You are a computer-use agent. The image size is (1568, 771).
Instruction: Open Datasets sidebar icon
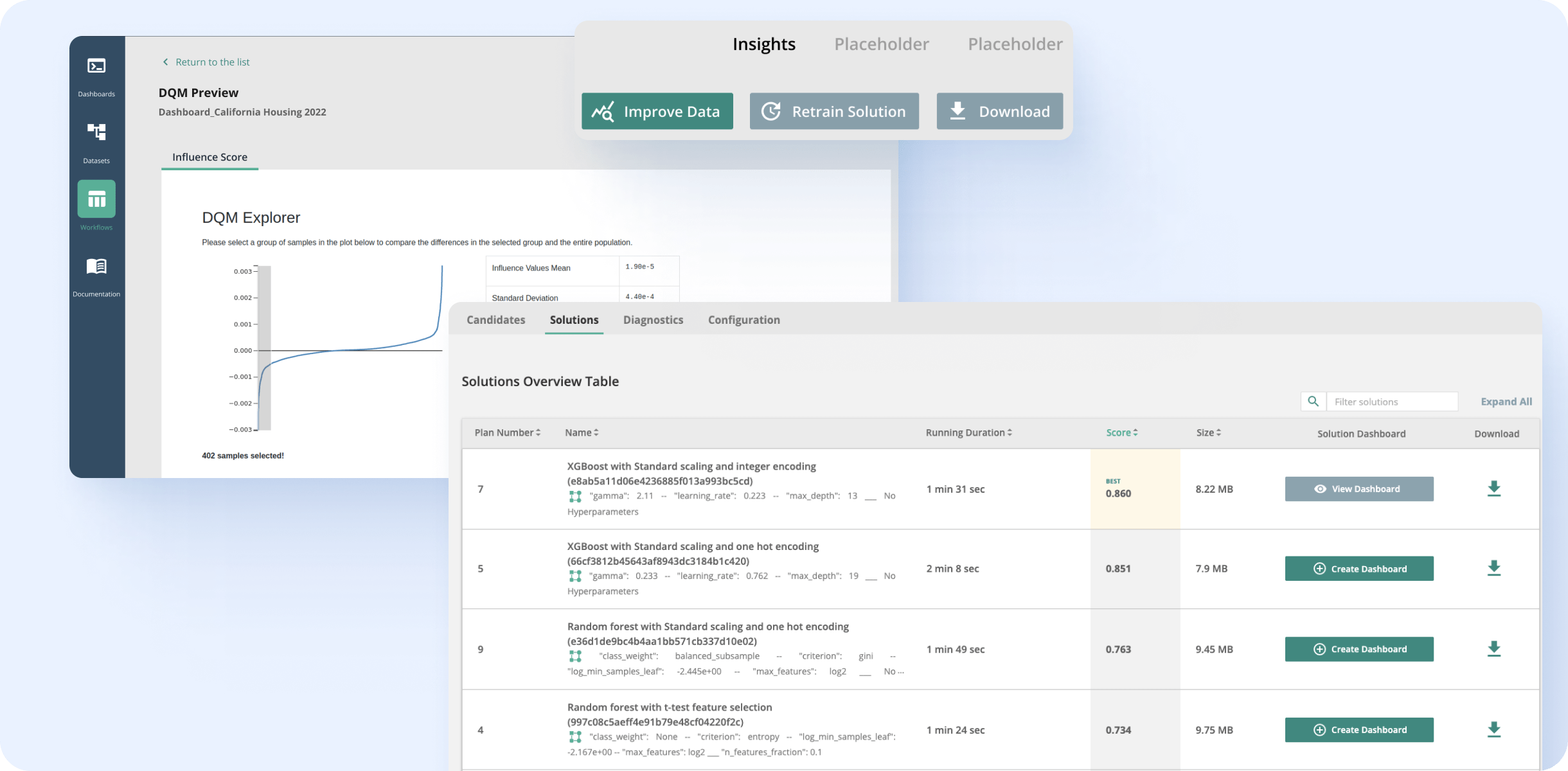96,132
